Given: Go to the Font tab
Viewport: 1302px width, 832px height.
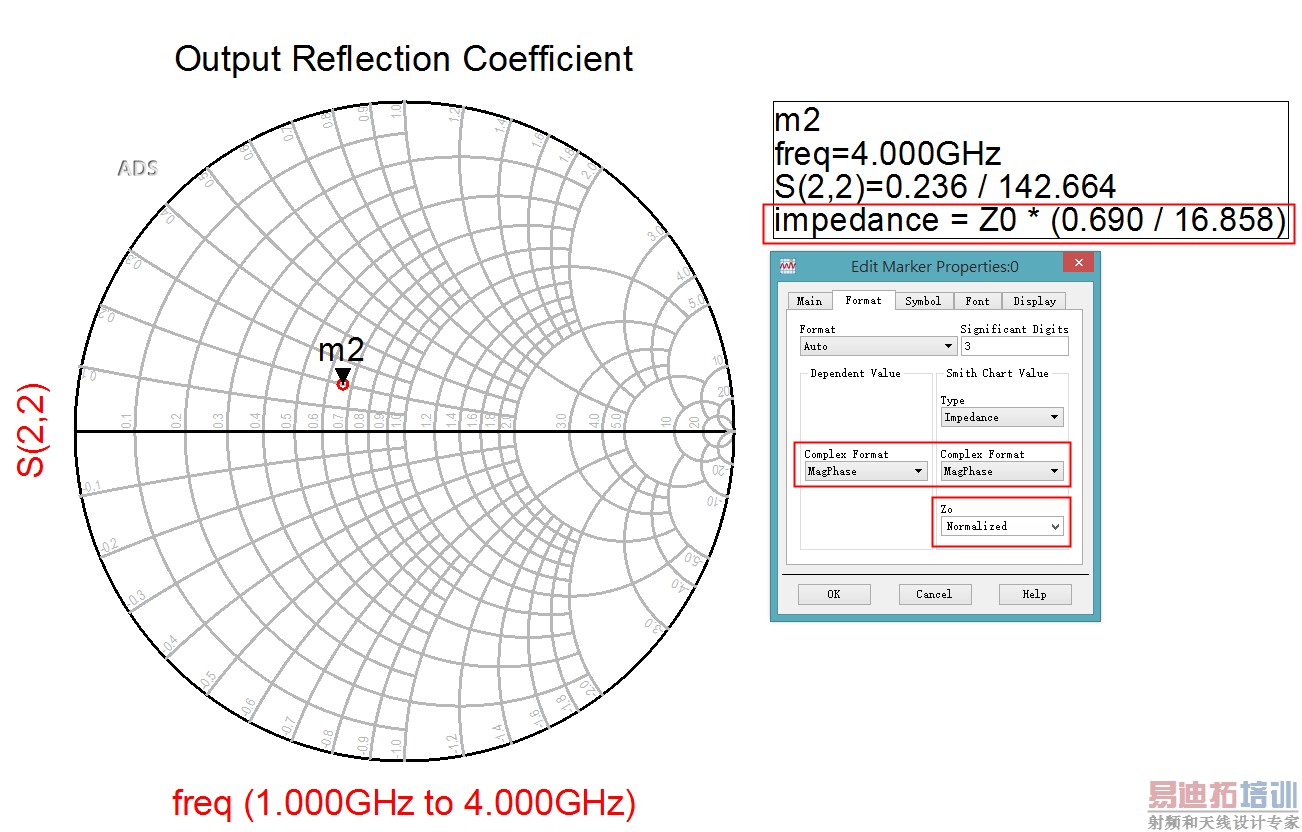Looking at the screenshot, I should (x=977, y=301).
